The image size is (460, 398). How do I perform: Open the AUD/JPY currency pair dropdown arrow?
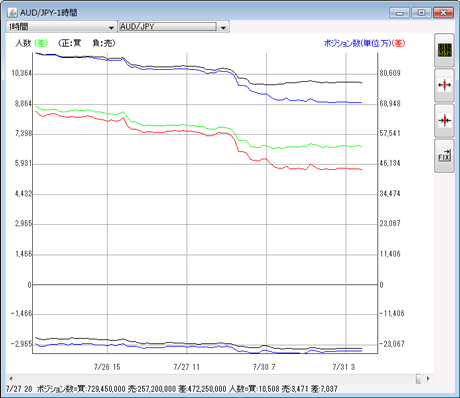pyautogui.click(x=223, y=27)
